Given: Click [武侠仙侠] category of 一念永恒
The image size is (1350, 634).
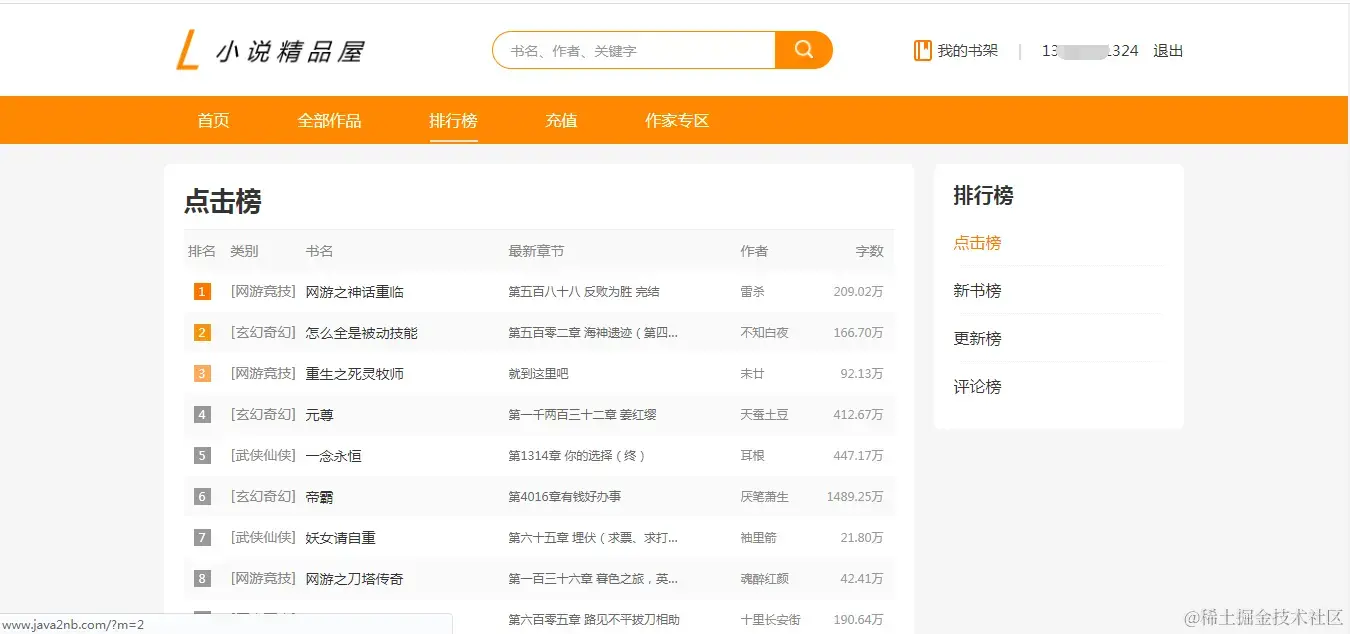Looking at the screenshot, I should point(263,455).
